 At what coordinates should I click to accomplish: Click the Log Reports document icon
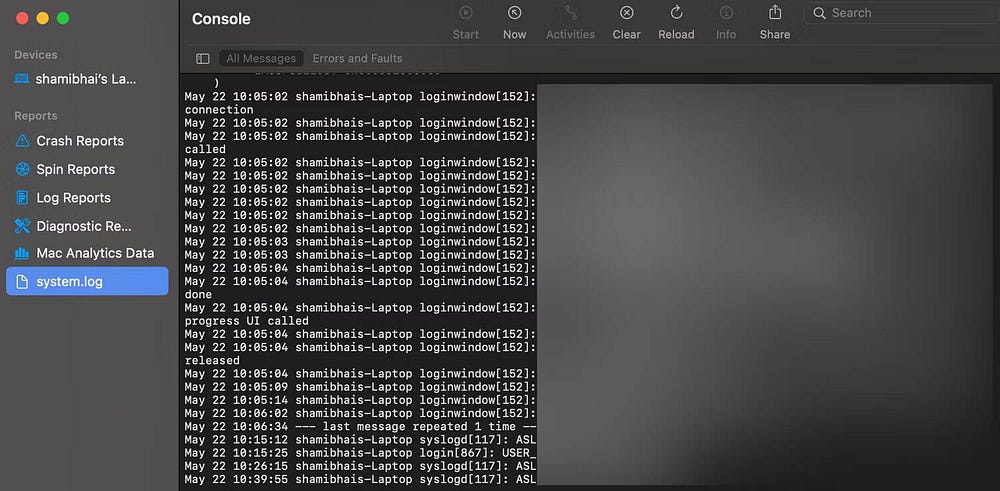[x=22, y=198]
